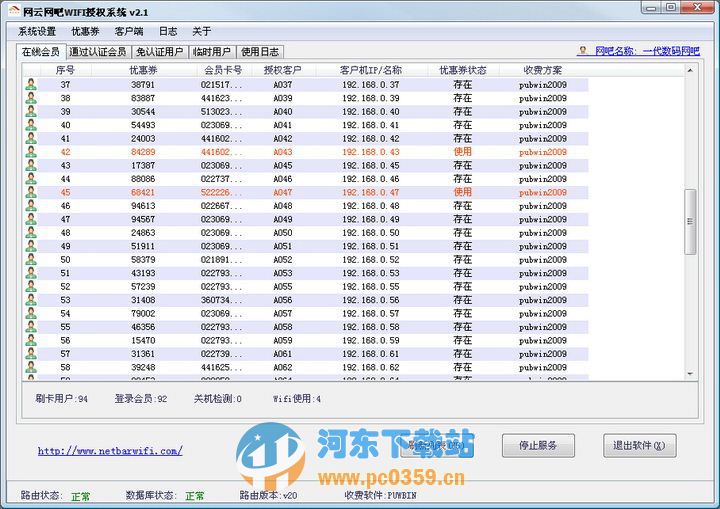Screen dimensions: 720x509
Task: Click the user icon in row 39
Action: pyautogui.click(x=31, y=111)
